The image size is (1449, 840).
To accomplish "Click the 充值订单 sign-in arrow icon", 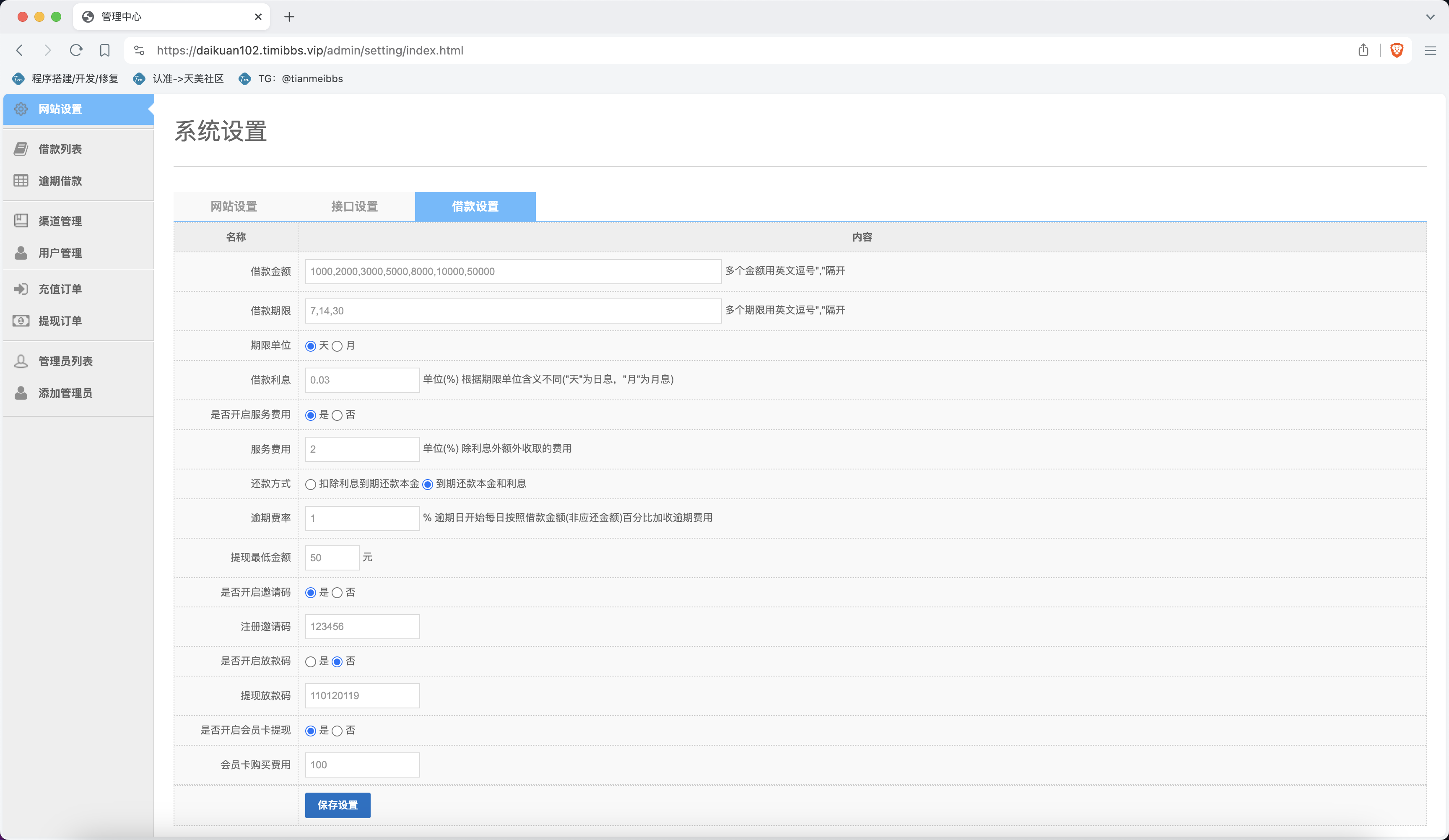I will tap(21, 289).
